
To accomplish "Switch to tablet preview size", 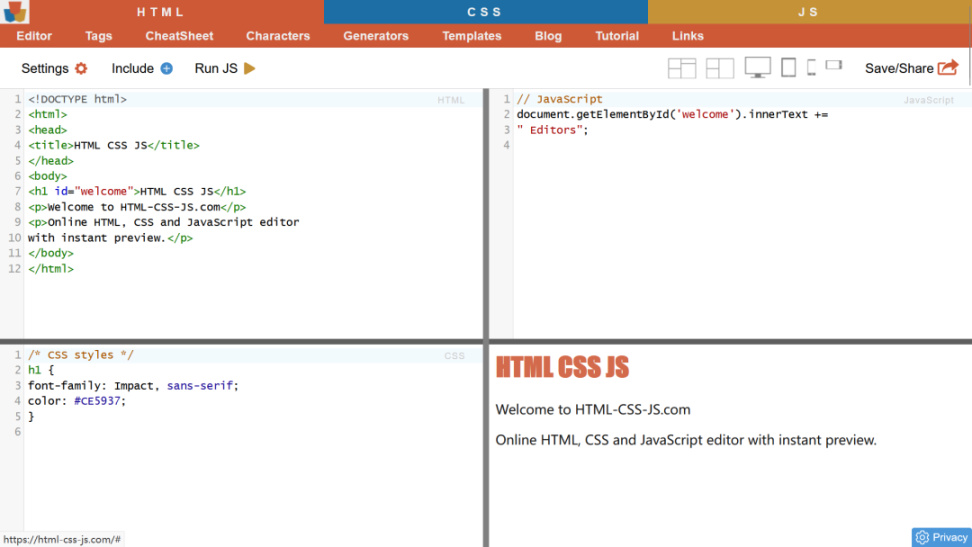I will point(789,67).
